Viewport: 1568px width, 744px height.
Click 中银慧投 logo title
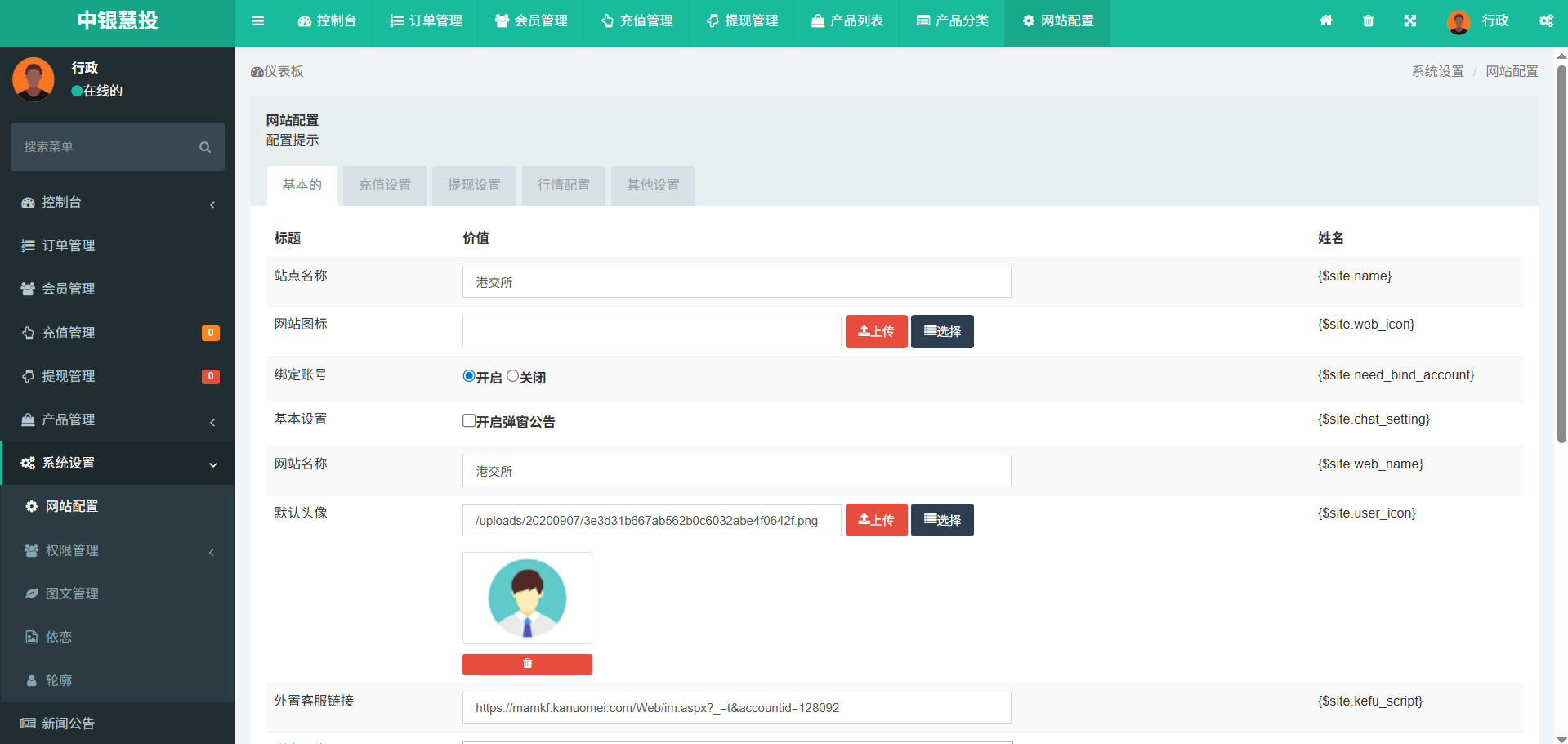(x=118, y=21)
